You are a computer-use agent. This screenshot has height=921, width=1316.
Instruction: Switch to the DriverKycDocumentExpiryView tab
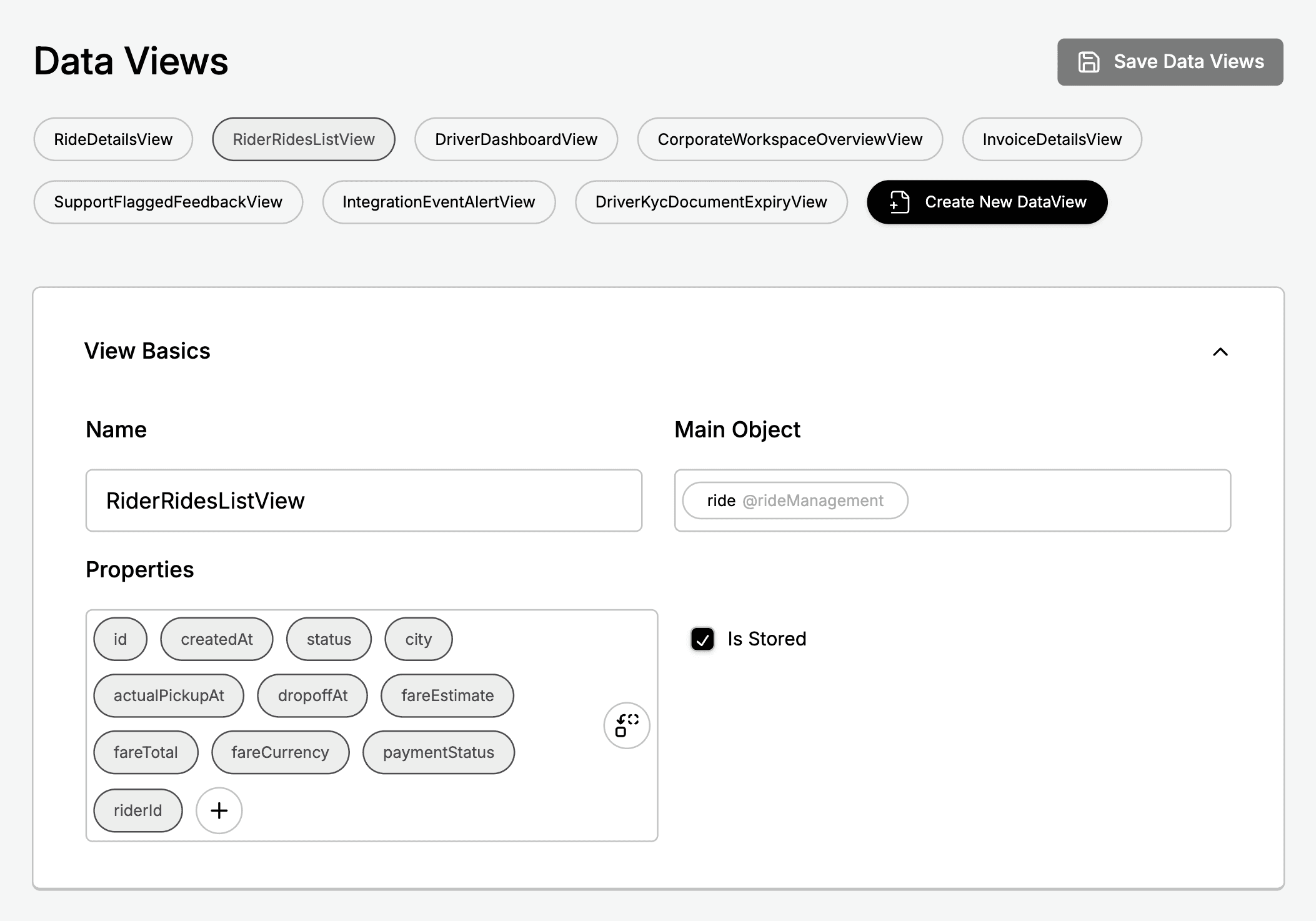coord(710,202)
